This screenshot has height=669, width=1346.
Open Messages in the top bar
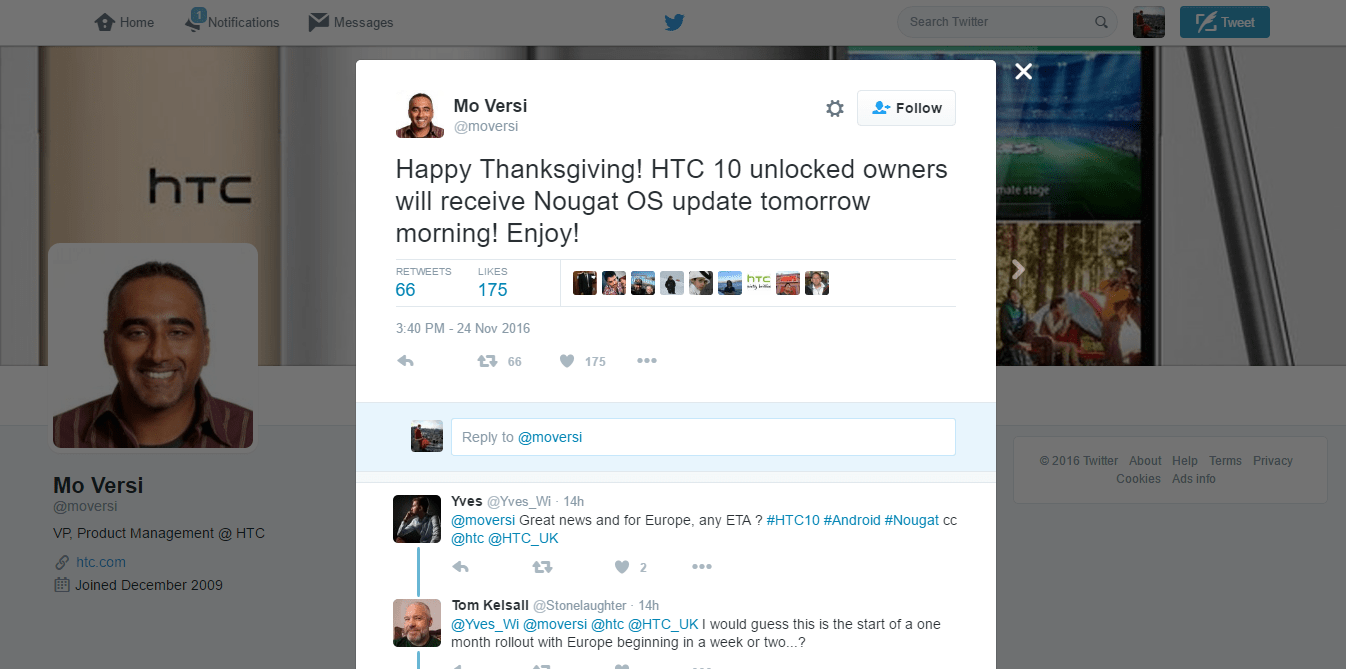click(x=351, y=22)
